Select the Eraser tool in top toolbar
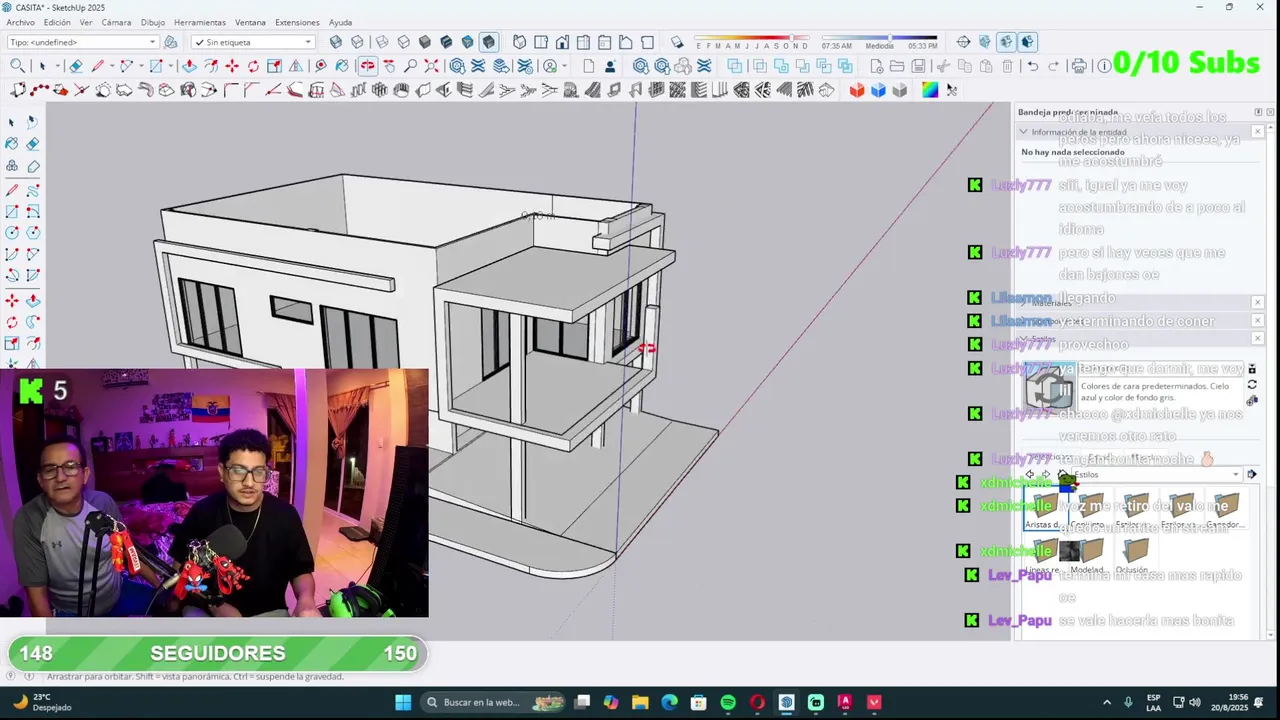The width and height of the screenshot is (1280, 720). 75,66
